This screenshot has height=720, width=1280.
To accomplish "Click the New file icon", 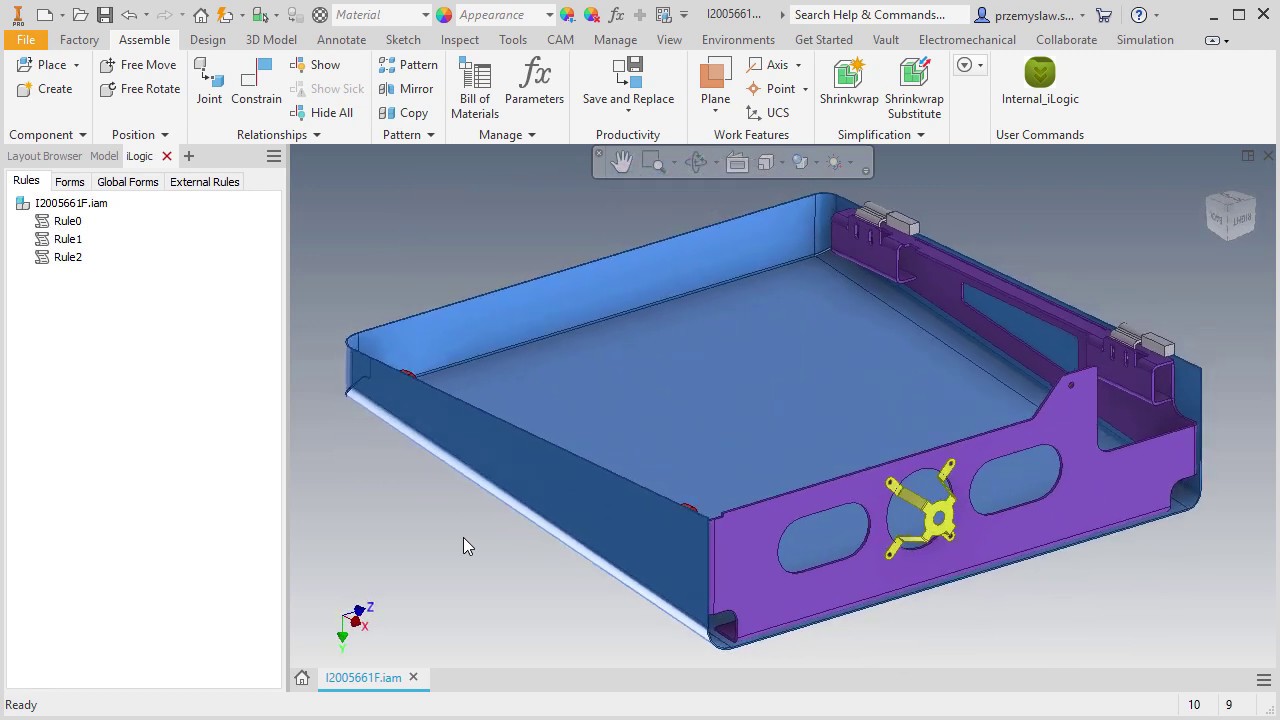I will tap(44, 15).
